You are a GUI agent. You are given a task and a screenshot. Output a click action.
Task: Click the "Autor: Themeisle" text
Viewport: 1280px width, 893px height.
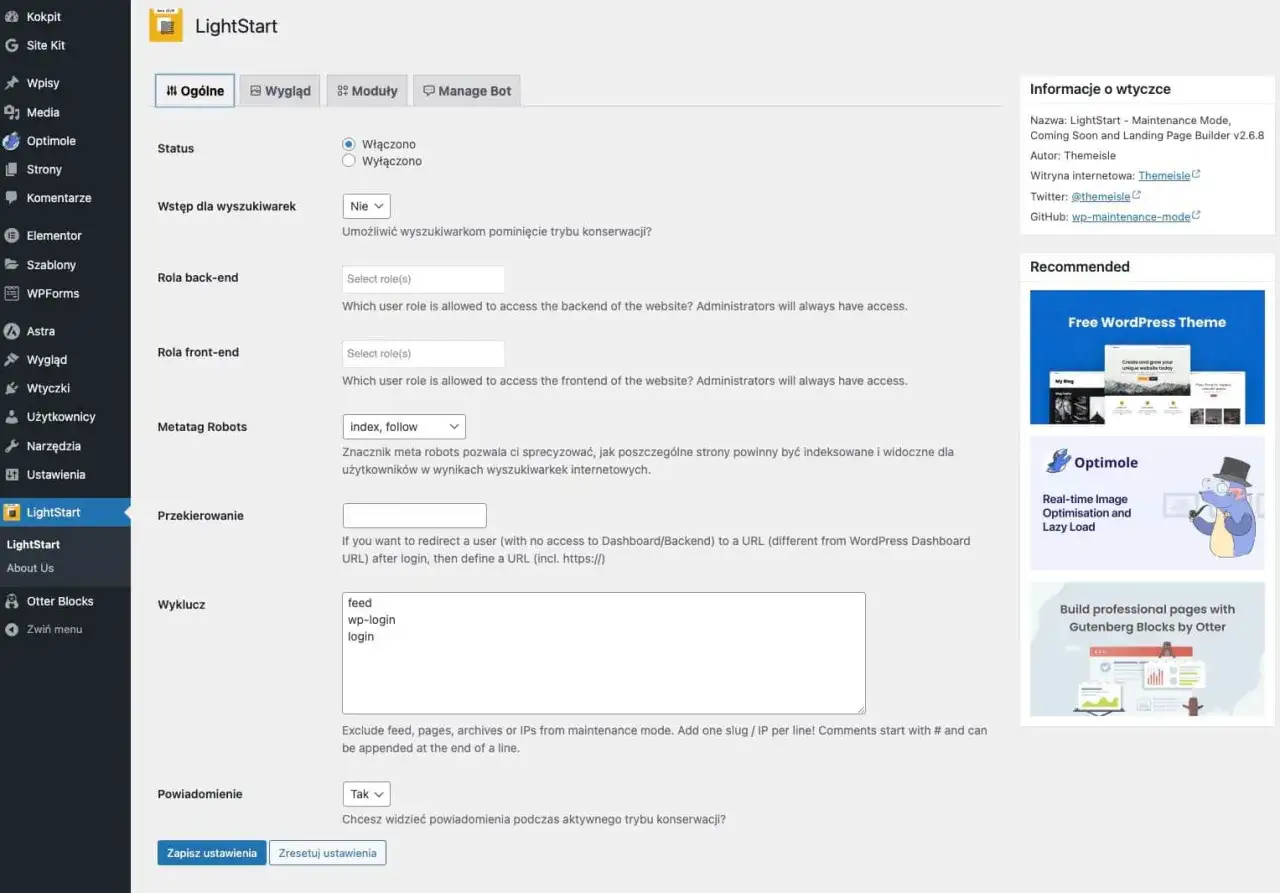pyautogui.click(x=1073, y=156)
